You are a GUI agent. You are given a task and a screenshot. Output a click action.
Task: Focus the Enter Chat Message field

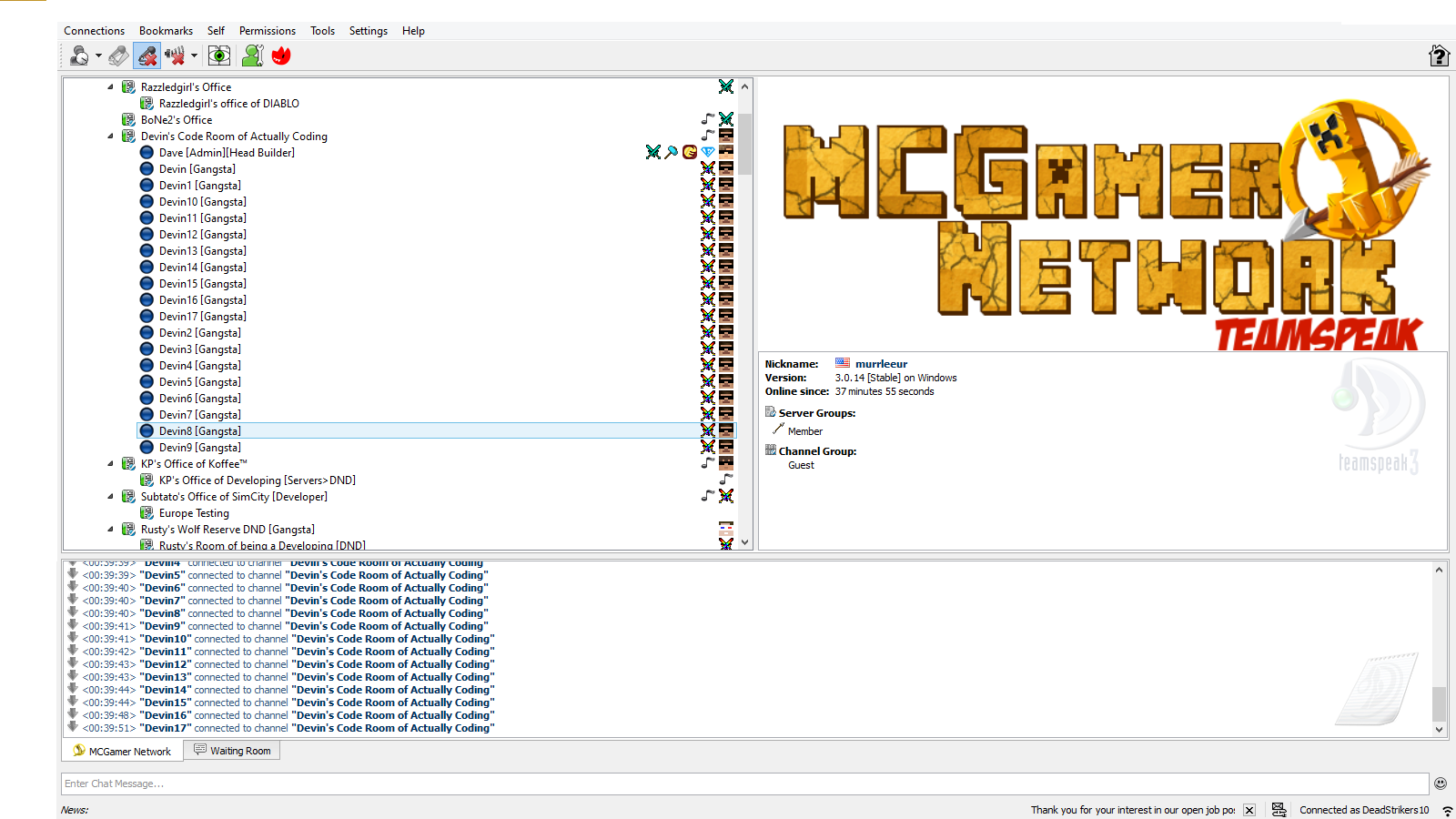[x=744, y=784]
